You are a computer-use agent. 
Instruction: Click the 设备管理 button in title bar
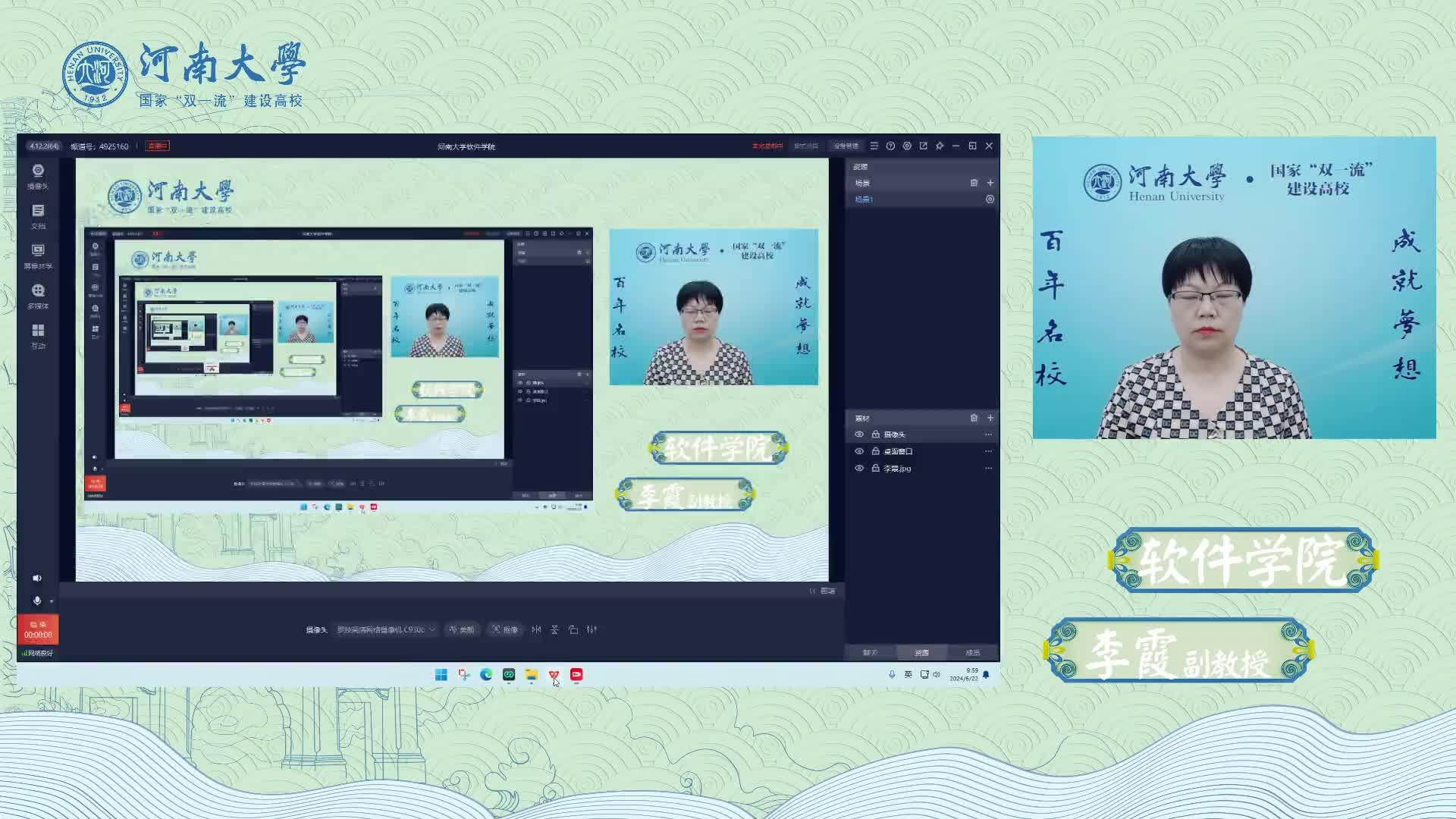(846, 146)
